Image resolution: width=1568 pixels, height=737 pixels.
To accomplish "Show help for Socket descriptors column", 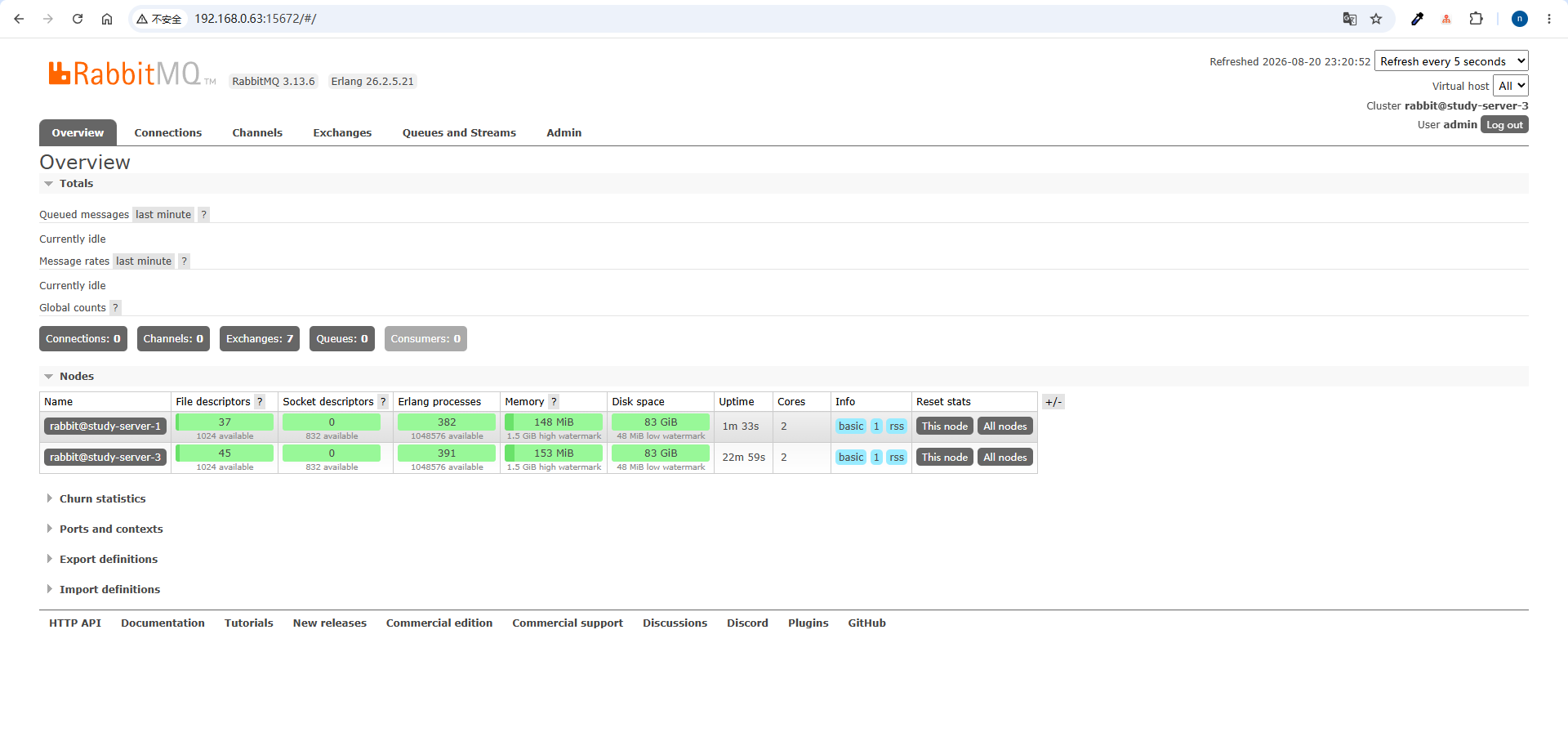I will [383, 402].
